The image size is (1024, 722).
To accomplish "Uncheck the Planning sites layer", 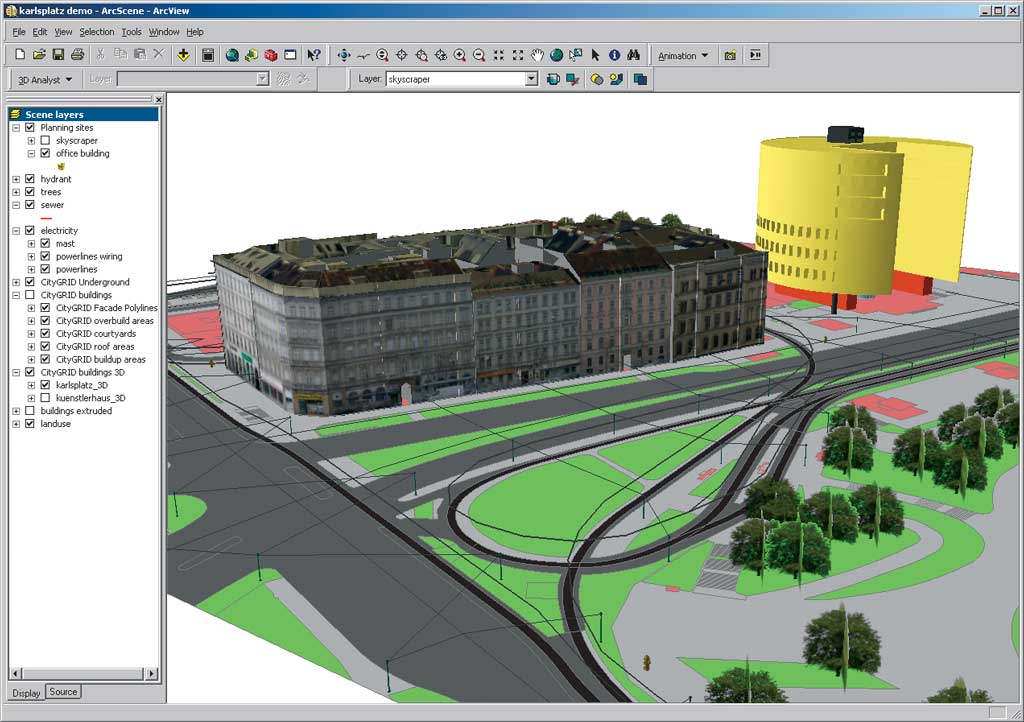I will click(29, 127).
